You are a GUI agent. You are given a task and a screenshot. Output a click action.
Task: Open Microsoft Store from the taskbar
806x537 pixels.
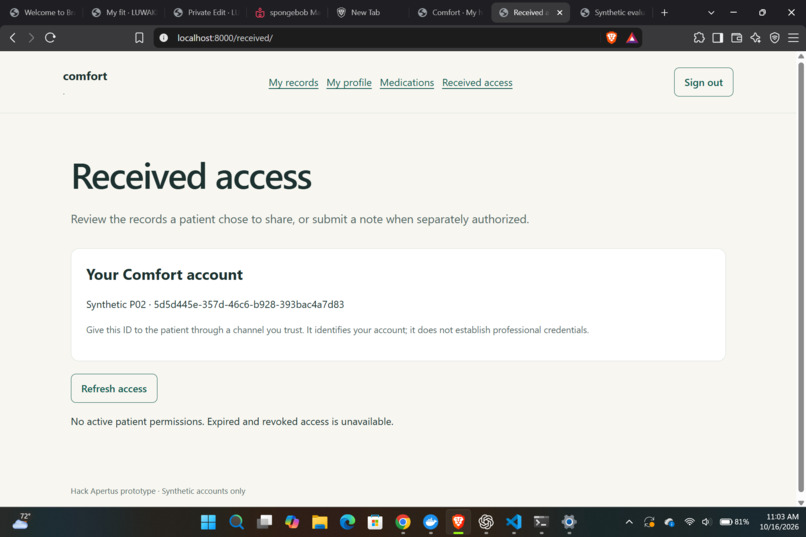tap(375, 522)
